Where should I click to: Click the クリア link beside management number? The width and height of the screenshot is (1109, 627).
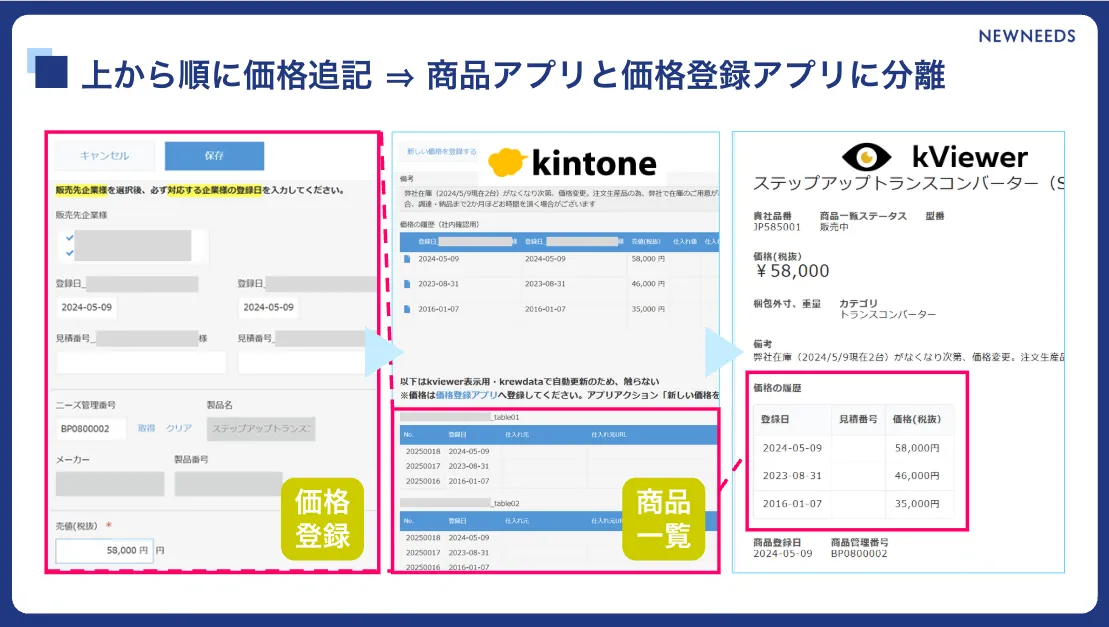pos(179,428)
